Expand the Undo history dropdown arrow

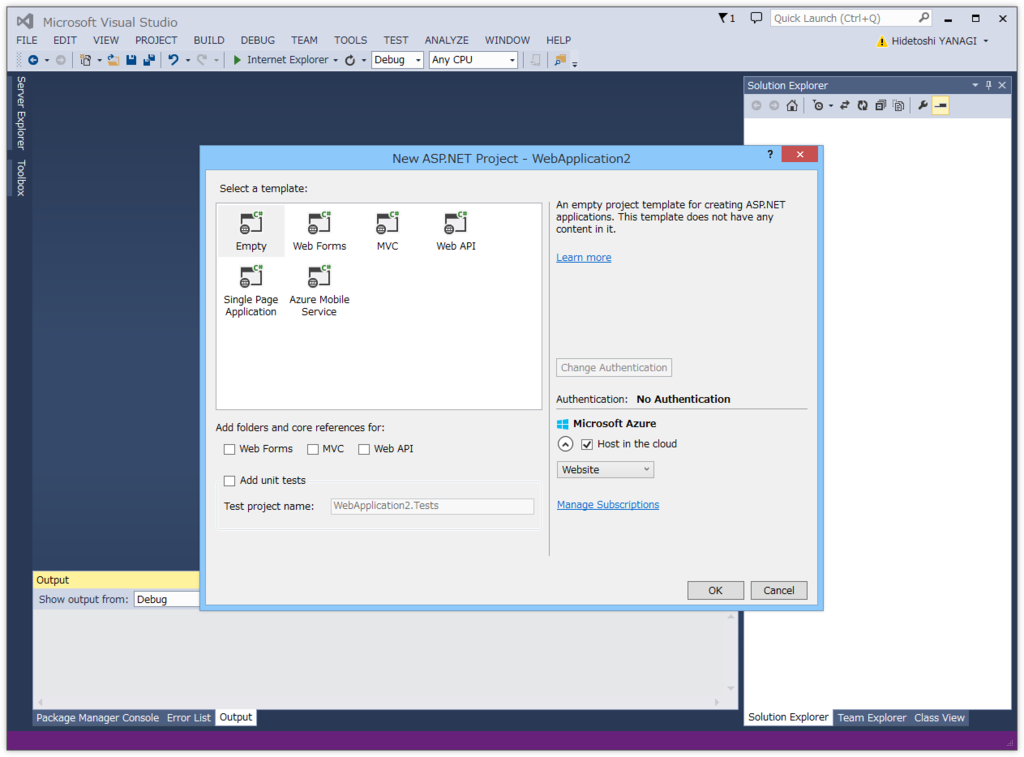(x=187, y=60)
